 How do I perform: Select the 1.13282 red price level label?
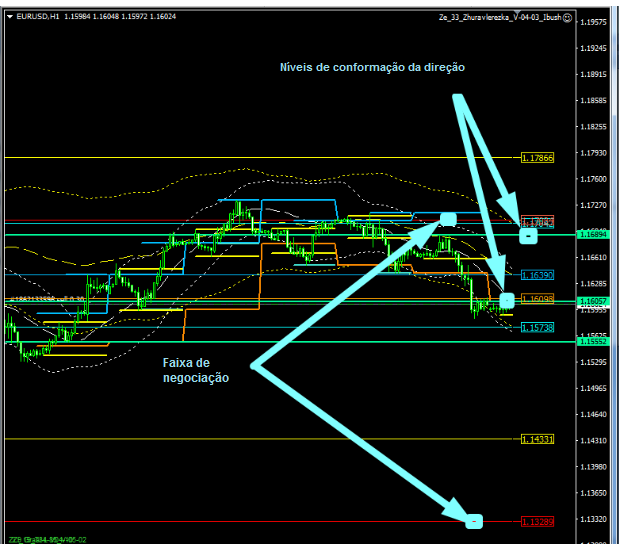(537, 521)
